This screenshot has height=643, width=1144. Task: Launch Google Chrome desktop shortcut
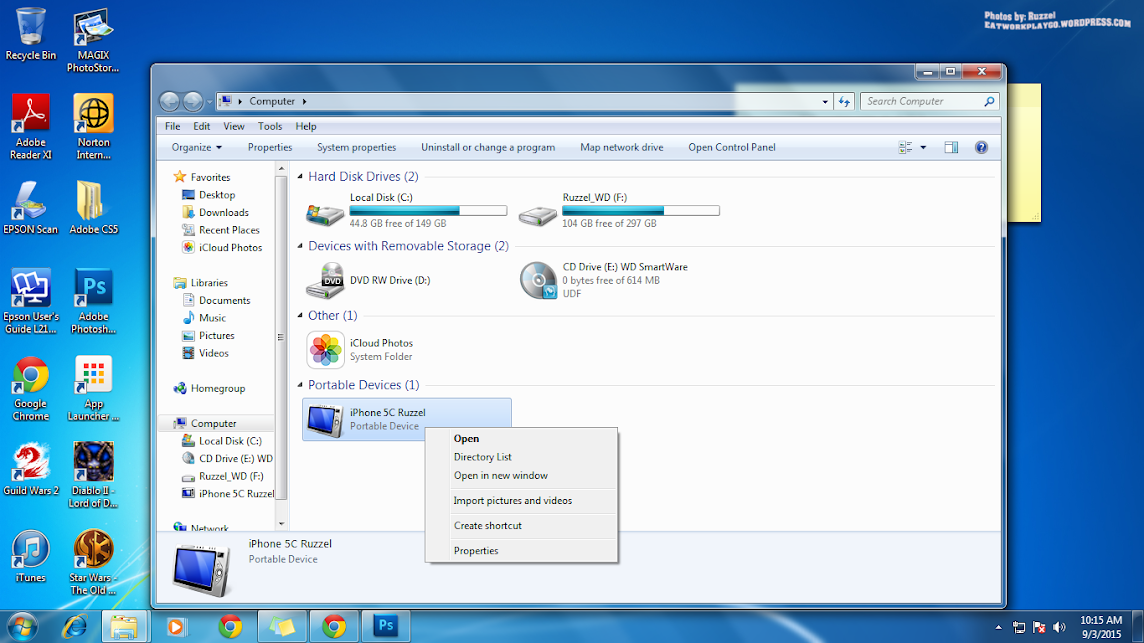(x=31, y=389)
